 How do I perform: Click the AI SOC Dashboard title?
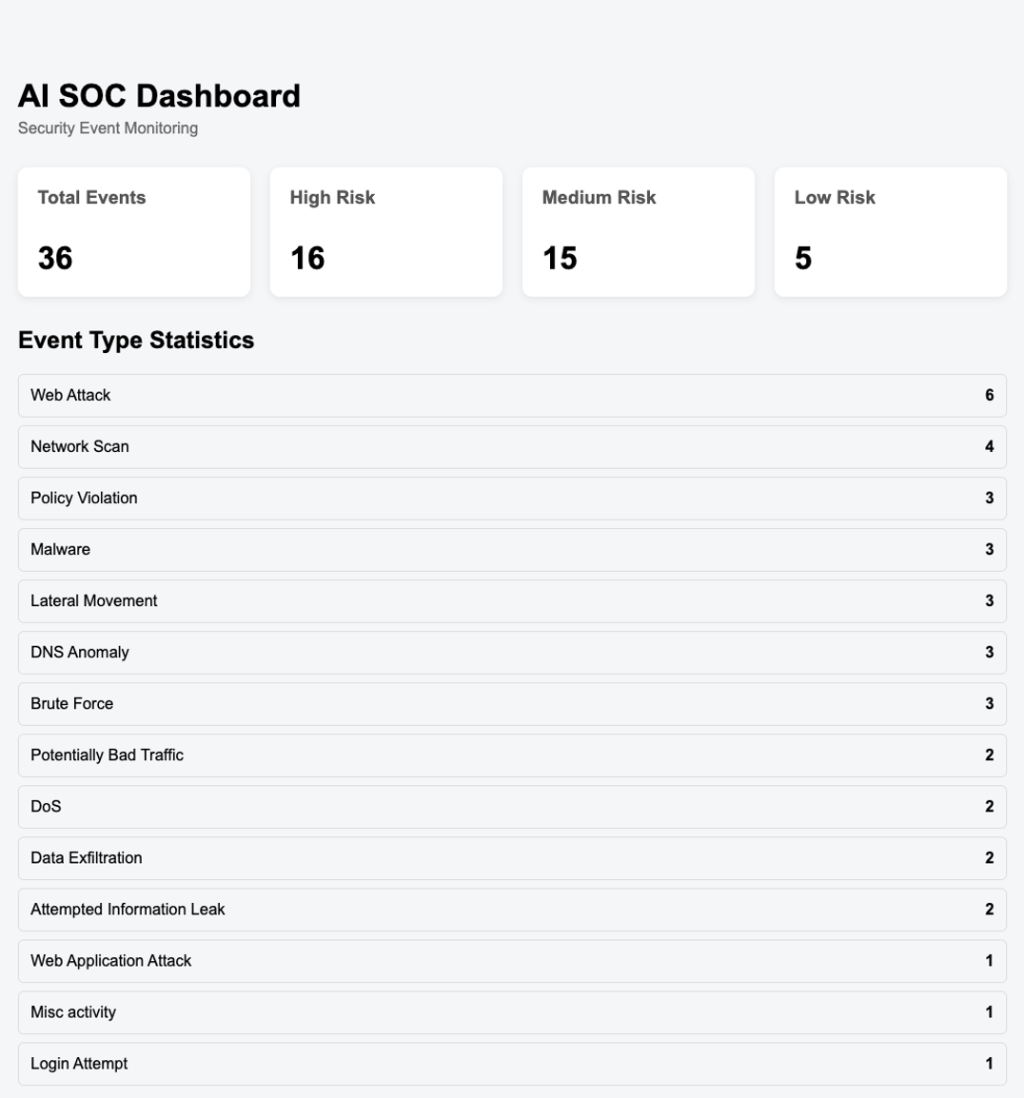point(159,96)
